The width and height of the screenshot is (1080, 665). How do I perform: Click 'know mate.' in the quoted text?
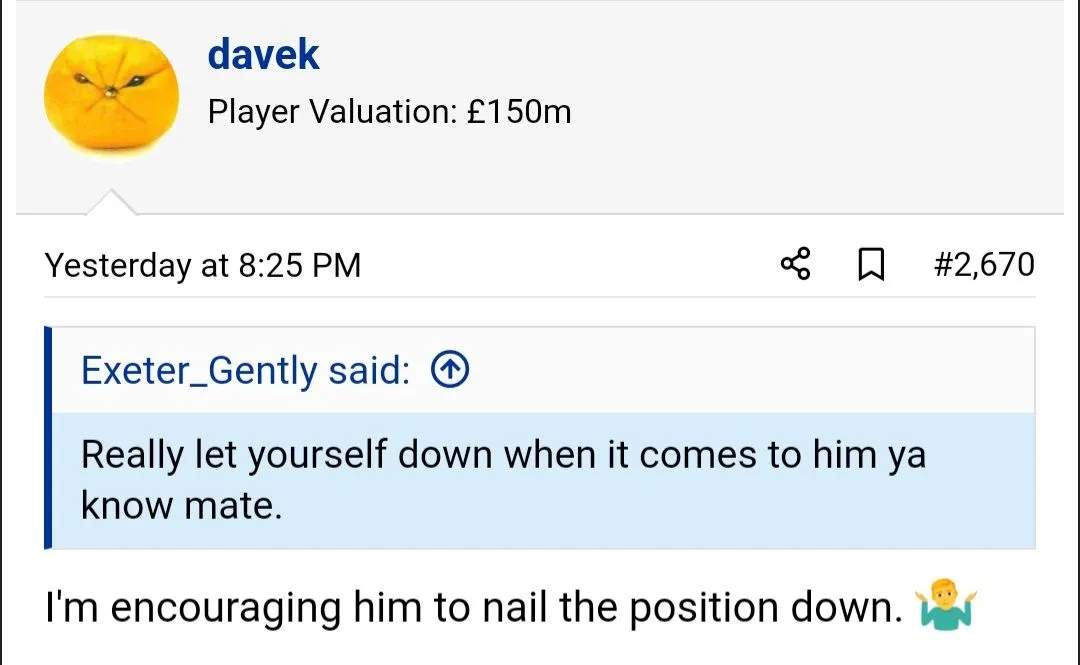182,506
